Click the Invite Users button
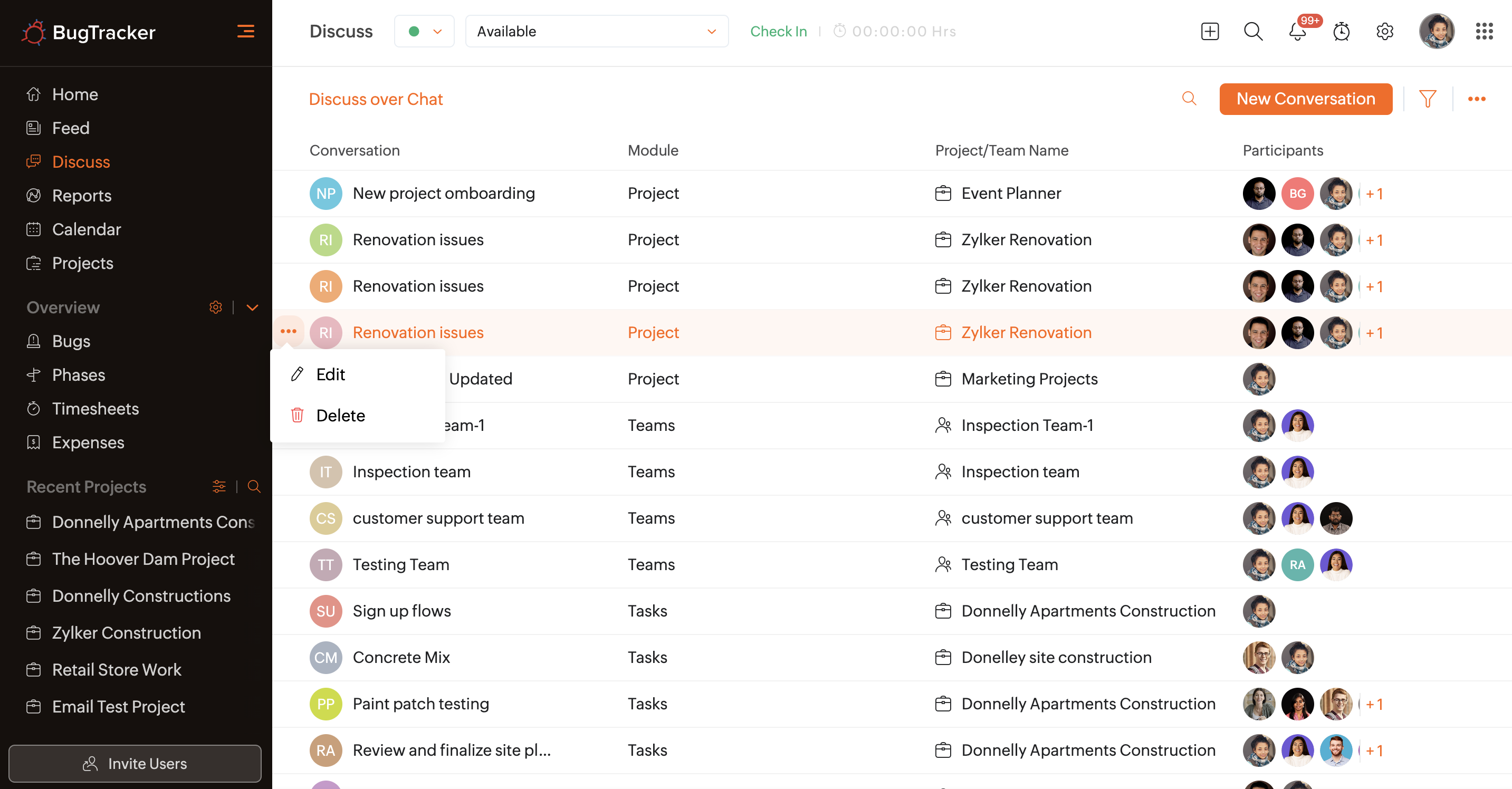 coord(135,763)
